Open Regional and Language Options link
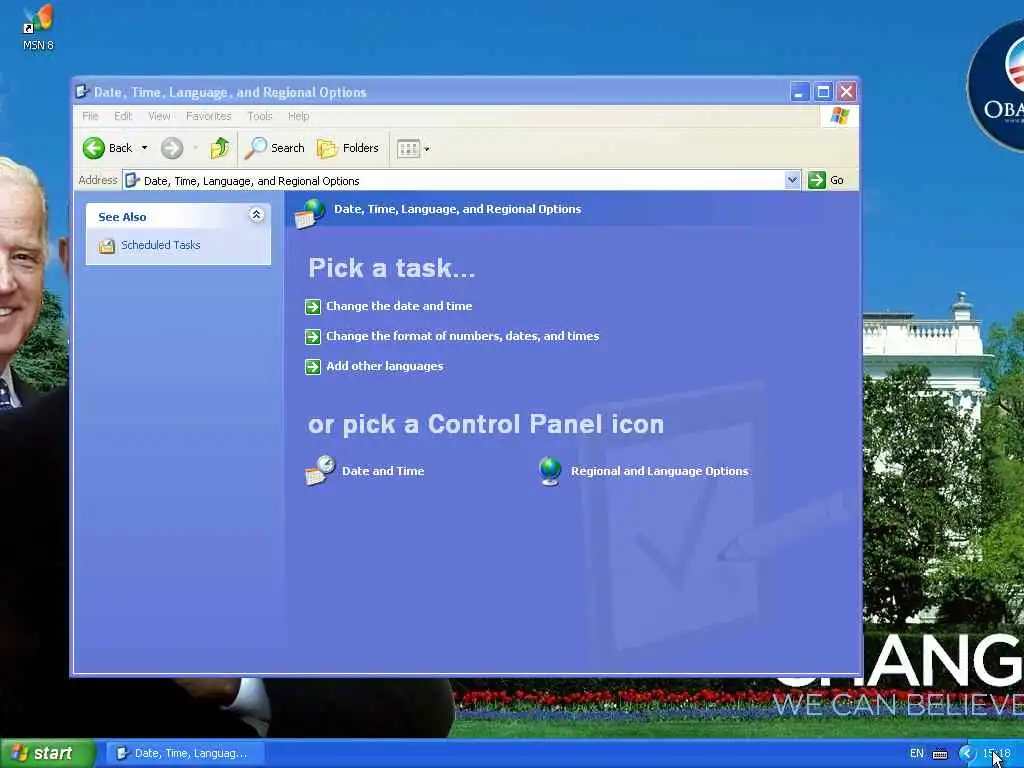 tap(660, 471)
